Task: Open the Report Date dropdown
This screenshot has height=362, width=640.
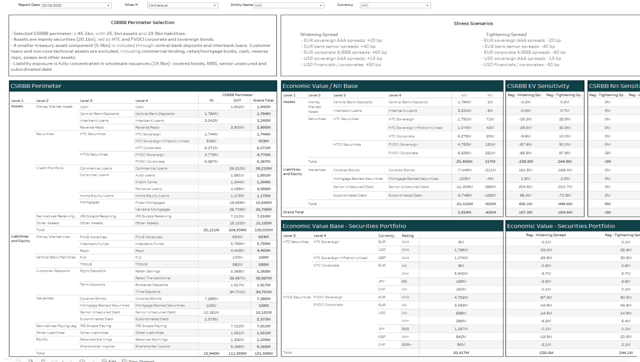Action: point(76,5)
